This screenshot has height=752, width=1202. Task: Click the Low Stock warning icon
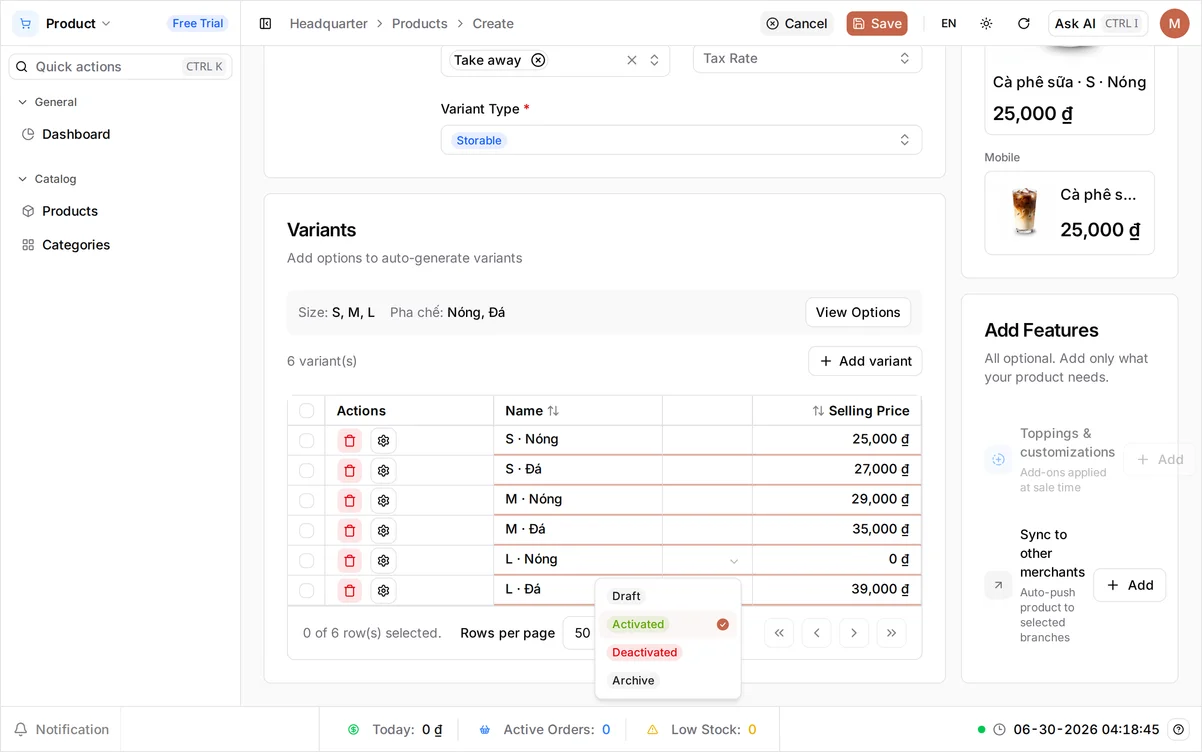[652, 730]
